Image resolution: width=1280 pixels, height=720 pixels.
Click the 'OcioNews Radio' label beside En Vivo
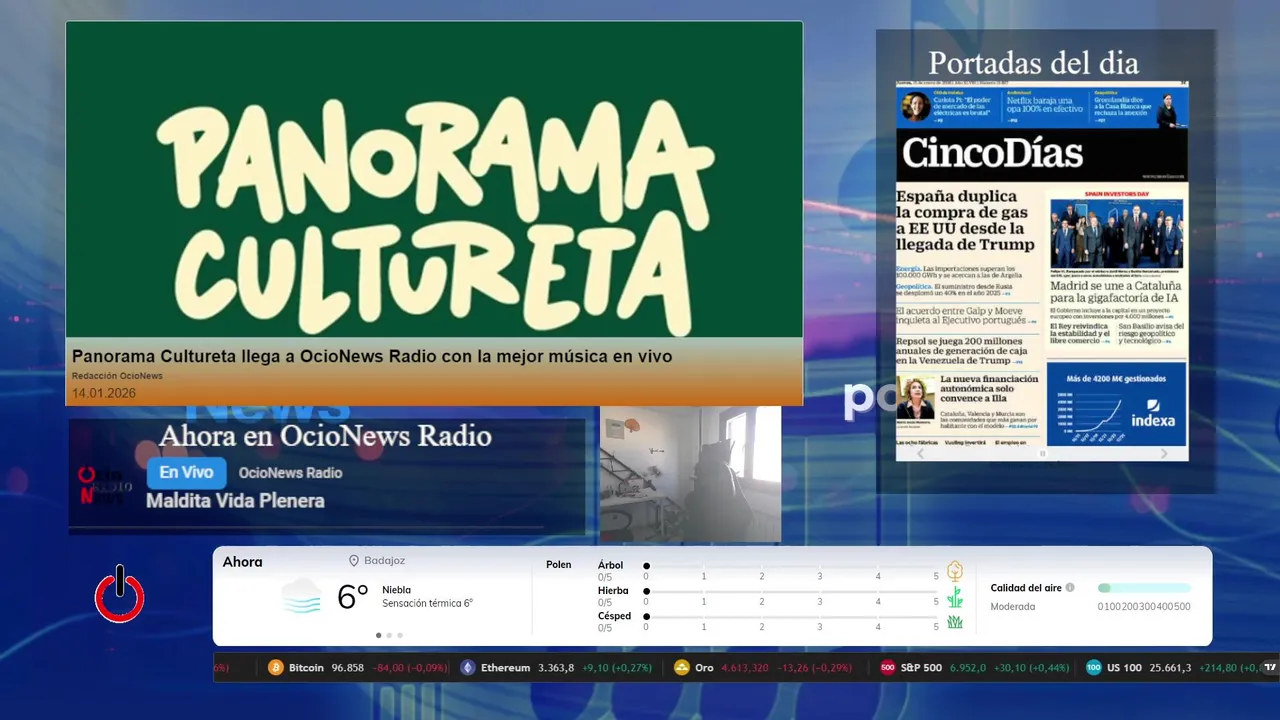tap(290, 473)
